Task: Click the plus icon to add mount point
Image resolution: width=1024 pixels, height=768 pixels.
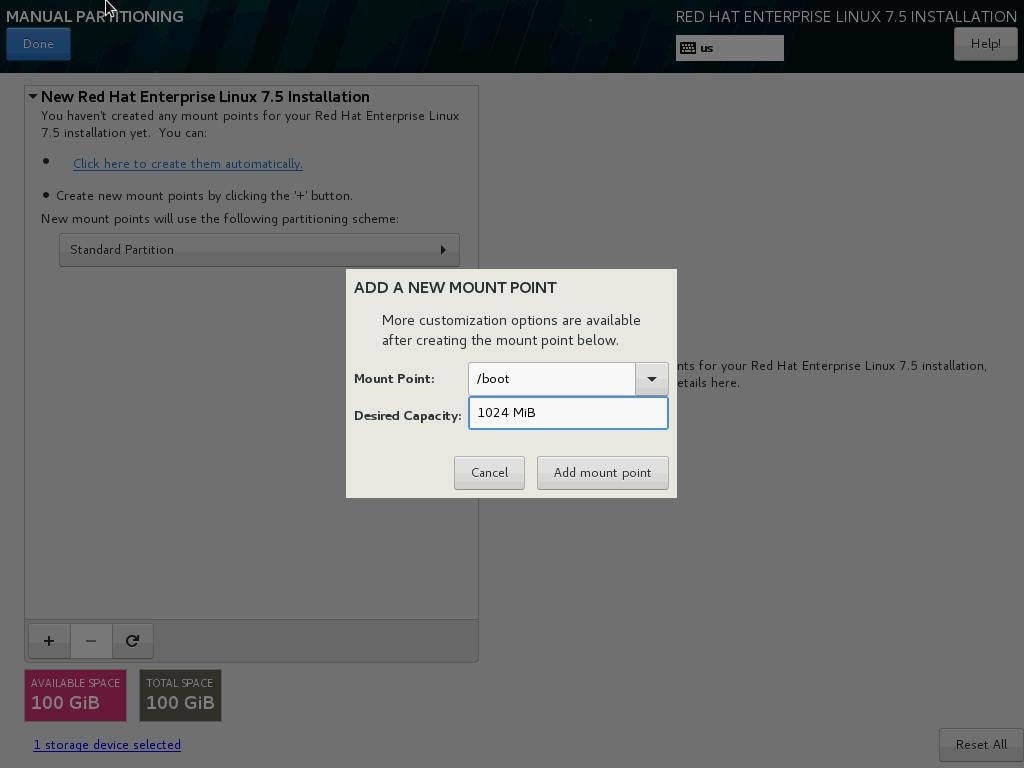Action: click(49, 641)
